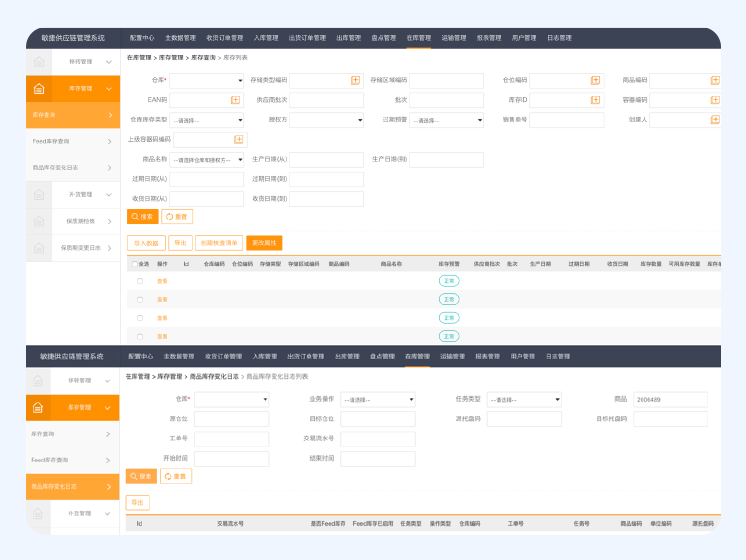Click the orange 更改属性 button
Screen dimensions: 746x560
[x=264, y=242]
